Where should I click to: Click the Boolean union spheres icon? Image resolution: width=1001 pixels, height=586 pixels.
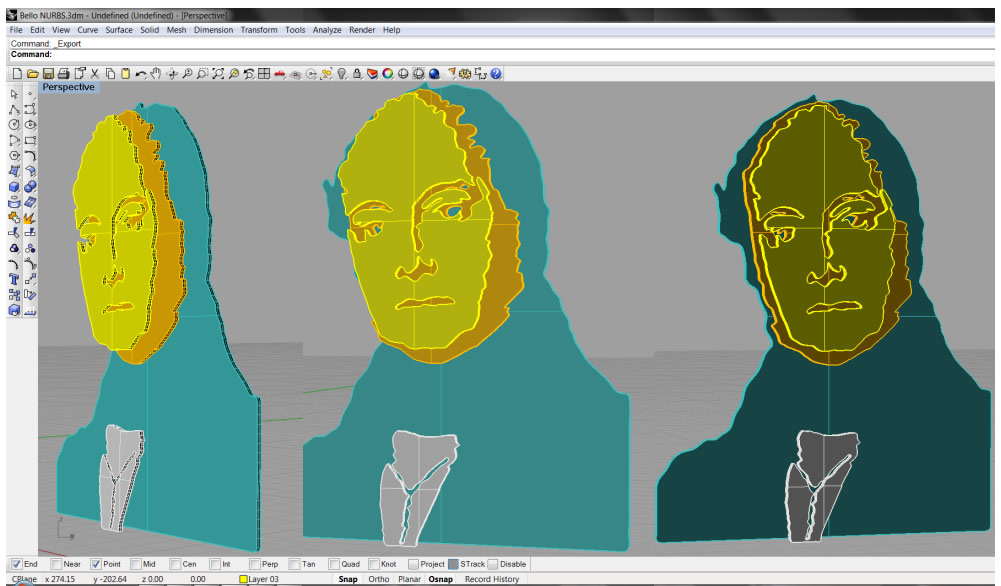tap(29, 187)
